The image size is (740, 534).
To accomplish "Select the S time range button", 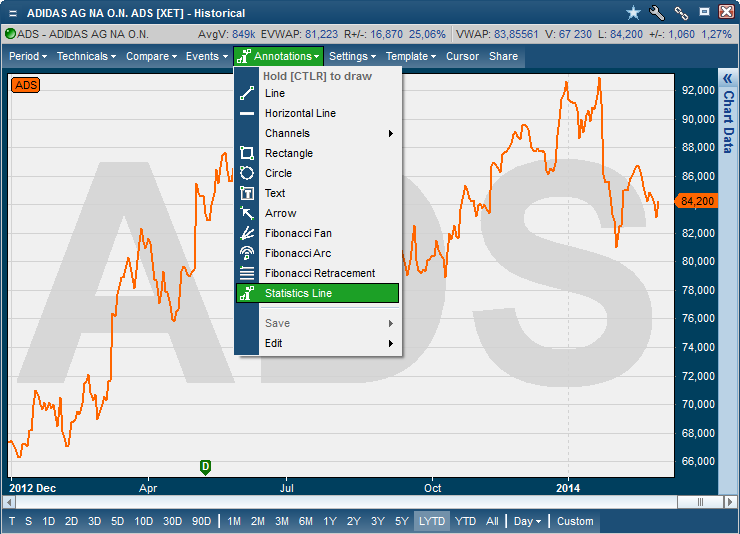I will tap(28, 521).
